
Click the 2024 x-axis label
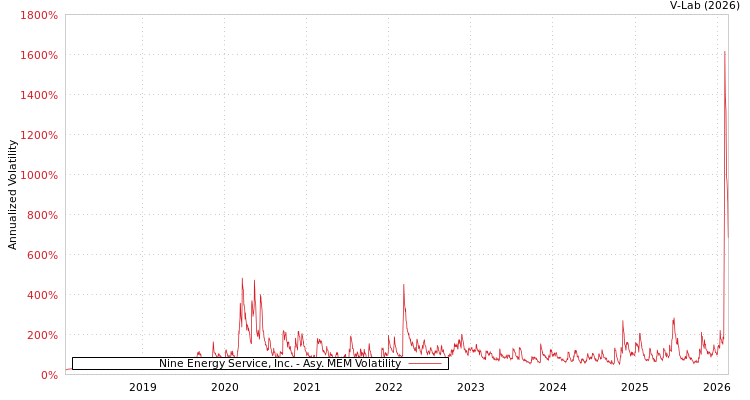[x=553, y=388]
